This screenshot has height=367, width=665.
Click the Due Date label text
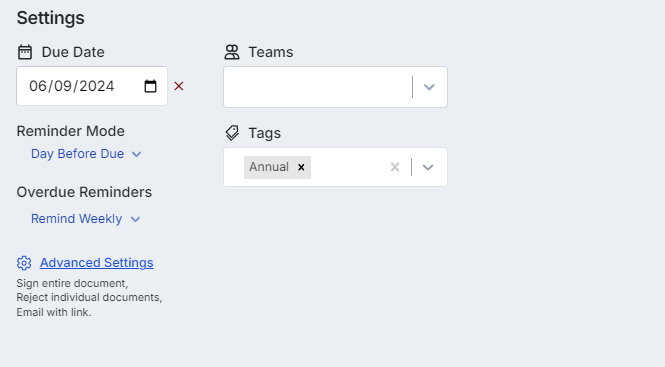pos(73,52)
